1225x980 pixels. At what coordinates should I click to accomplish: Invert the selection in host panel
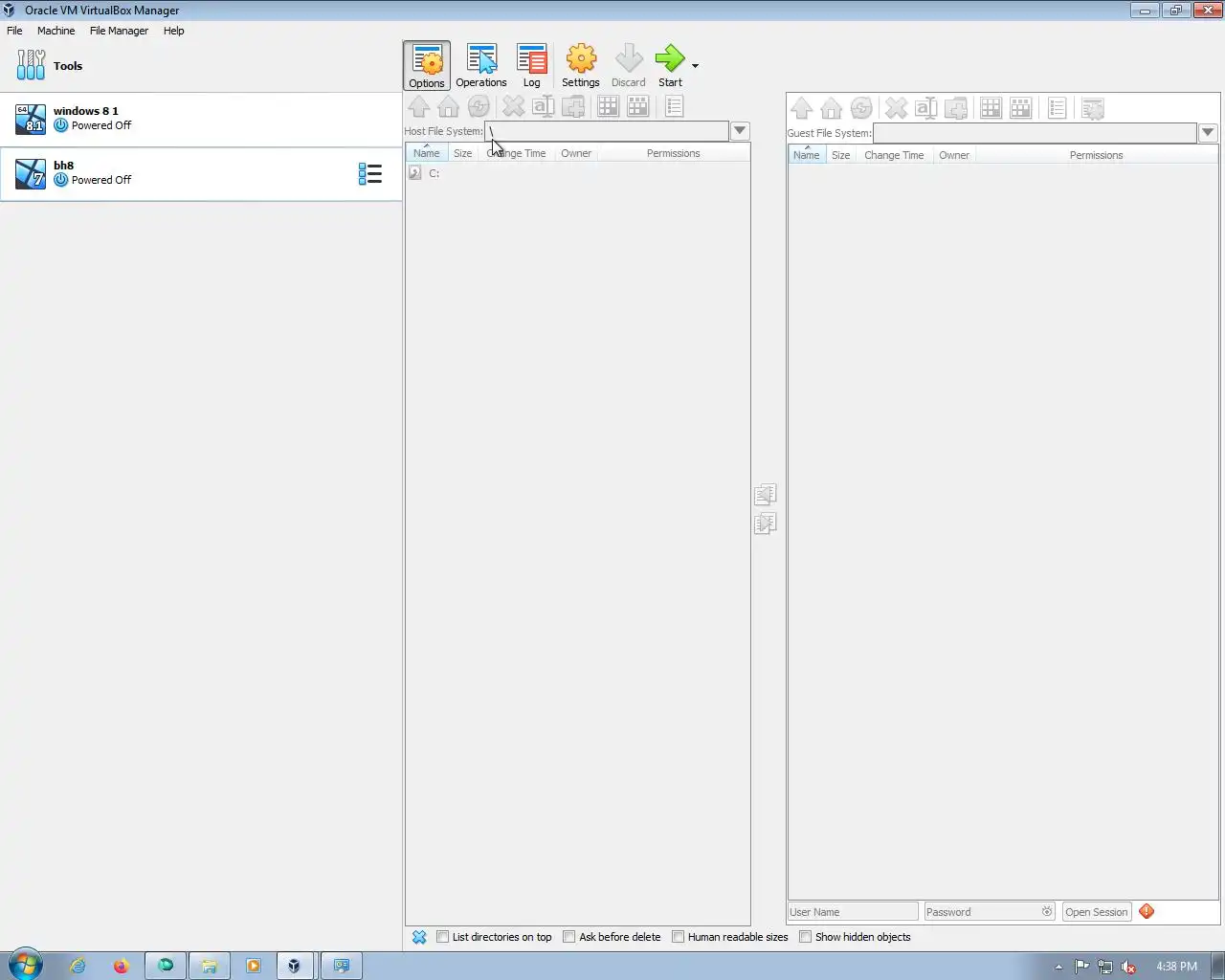click(637, 106)
